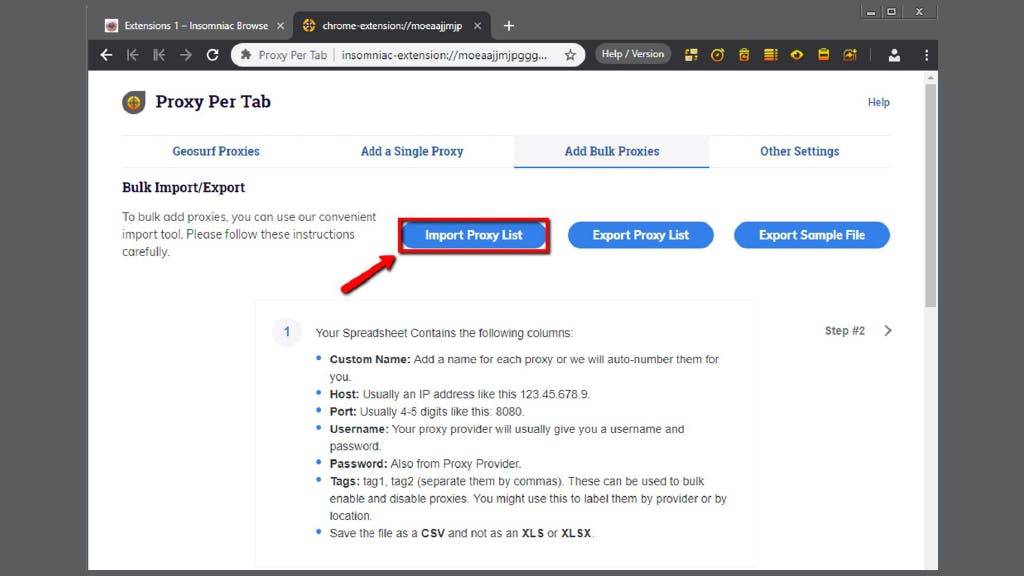Screen dimensions: 1024x576
Task: Click the Help / Version button
Action: click(633, 54)
